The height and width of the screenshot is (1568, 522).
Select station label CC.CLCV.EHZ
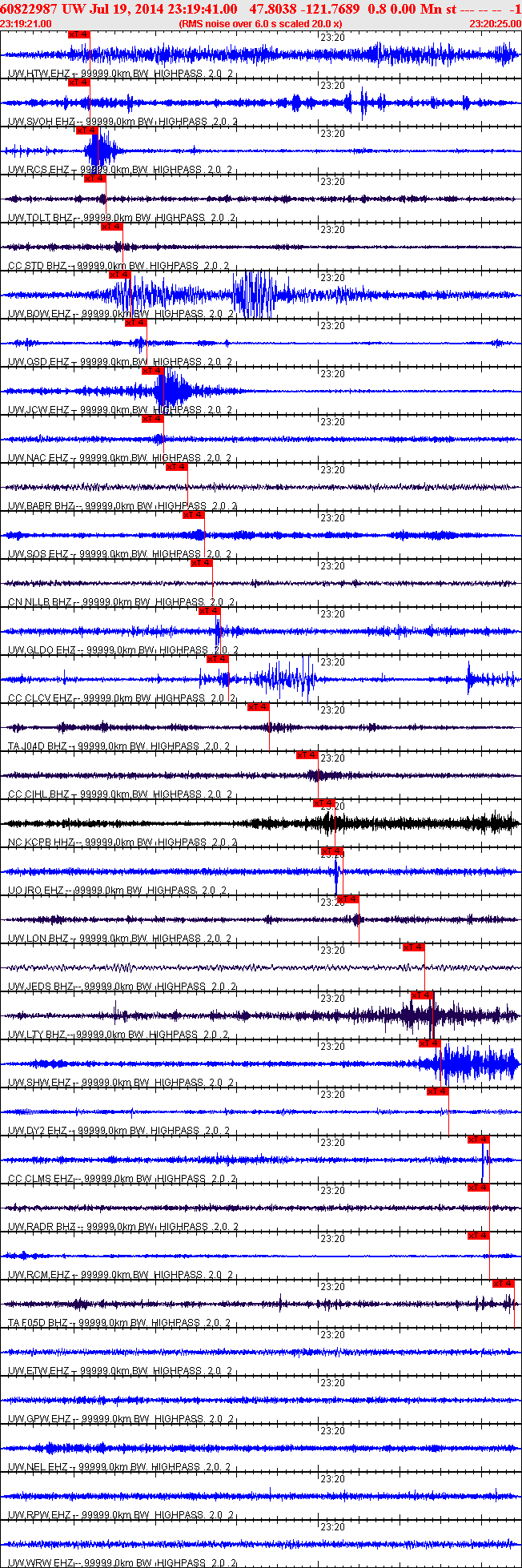click(x=41, y=698)
